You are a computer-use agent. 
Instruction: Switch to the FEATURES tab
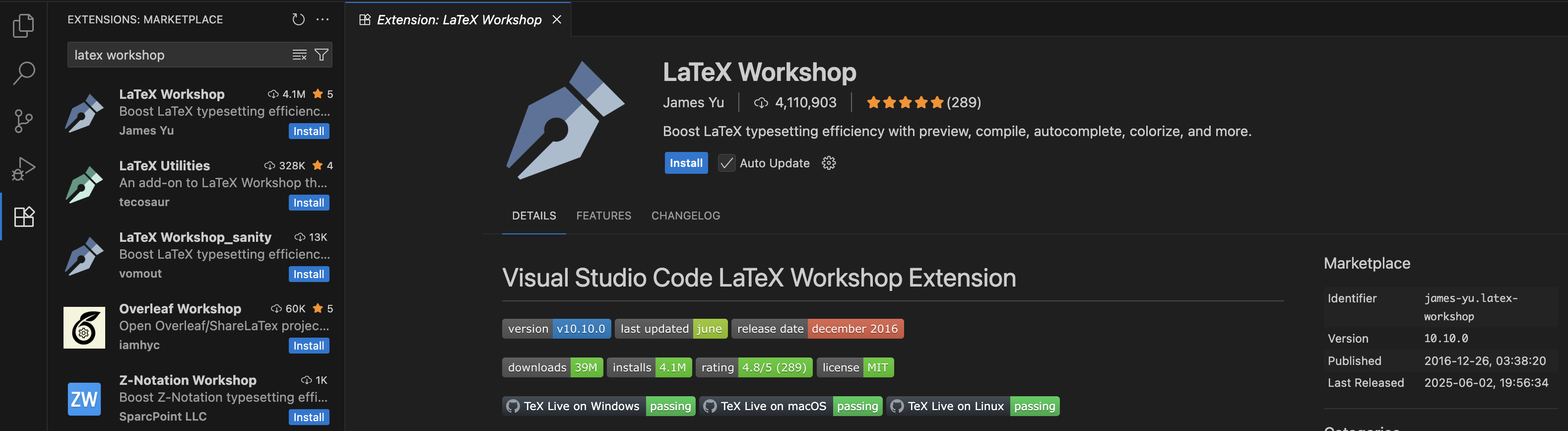click(x=603, y=215)
